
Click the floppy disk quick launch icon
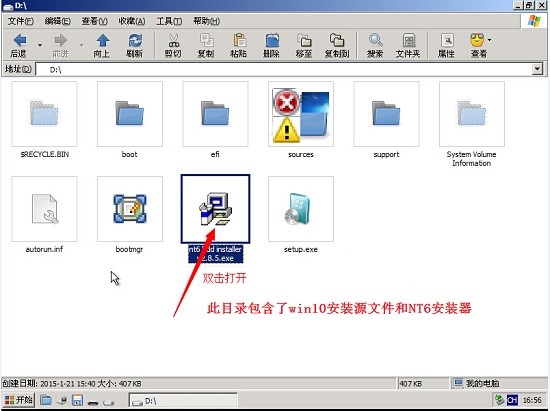(77, 400)
